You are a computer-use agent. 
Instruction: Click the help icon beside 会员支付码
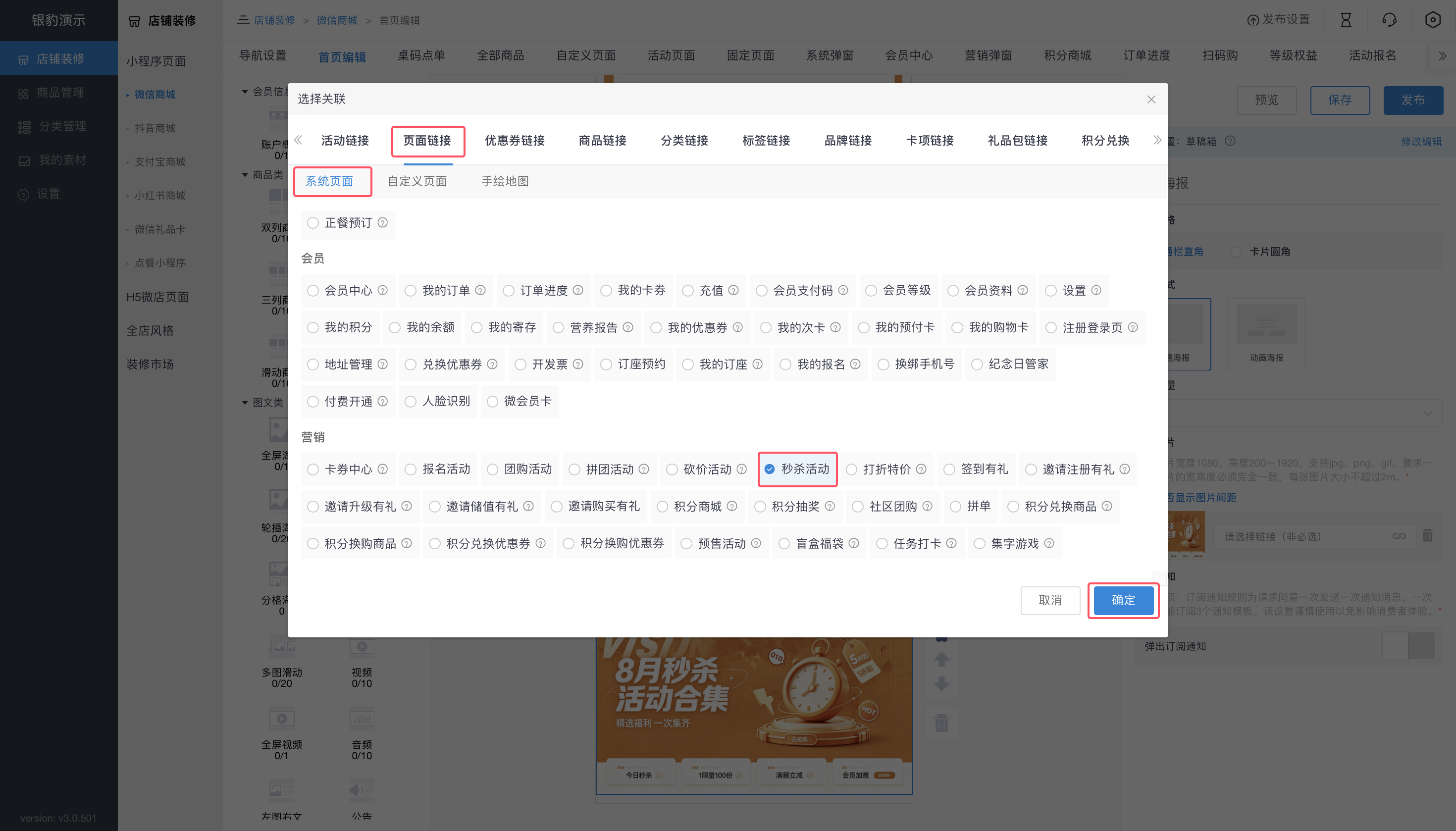coord(843,291)
